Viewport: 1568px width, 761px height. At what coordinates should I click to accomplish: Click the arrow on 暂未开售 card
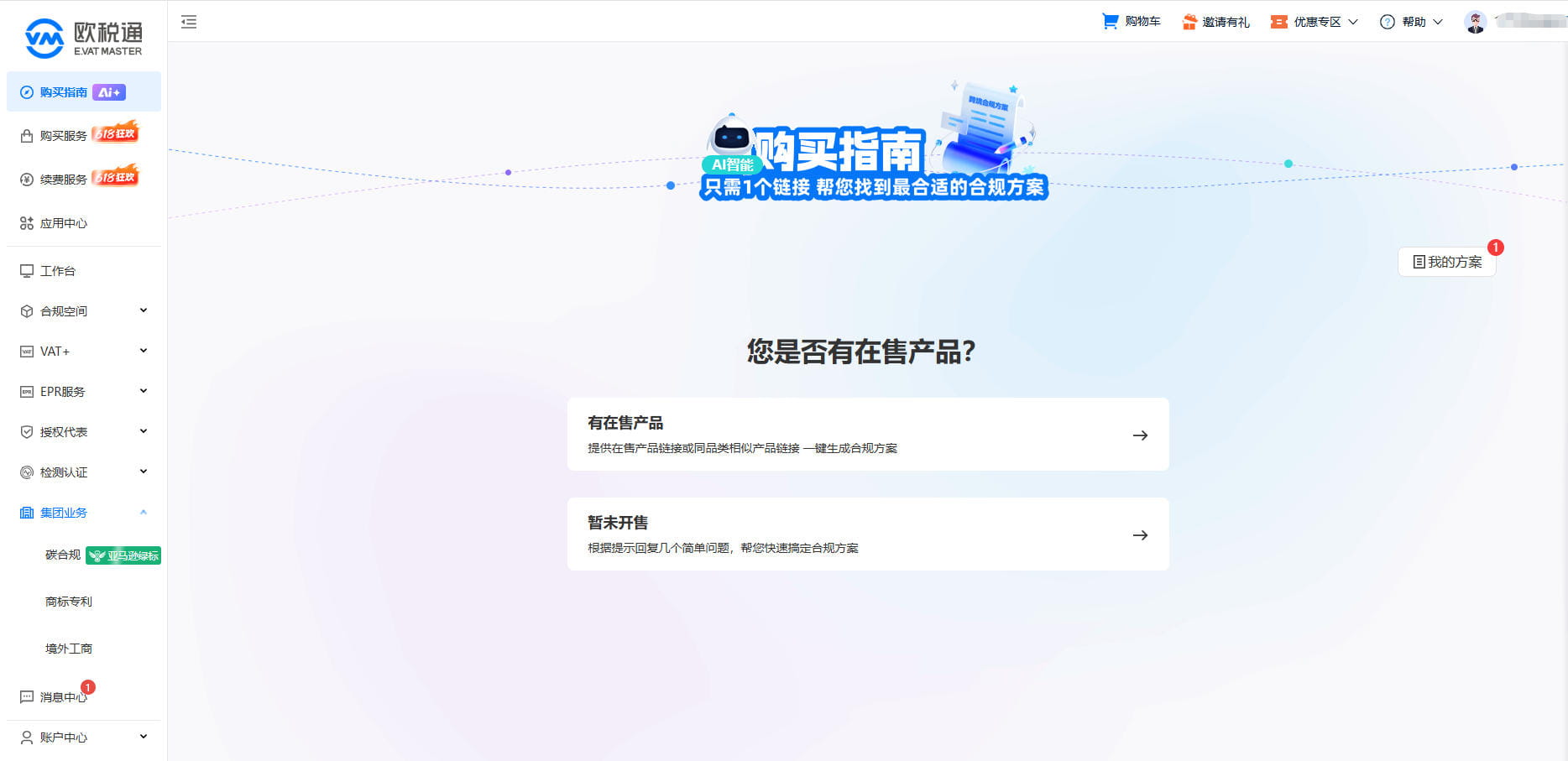click(x=1140, y=535)
